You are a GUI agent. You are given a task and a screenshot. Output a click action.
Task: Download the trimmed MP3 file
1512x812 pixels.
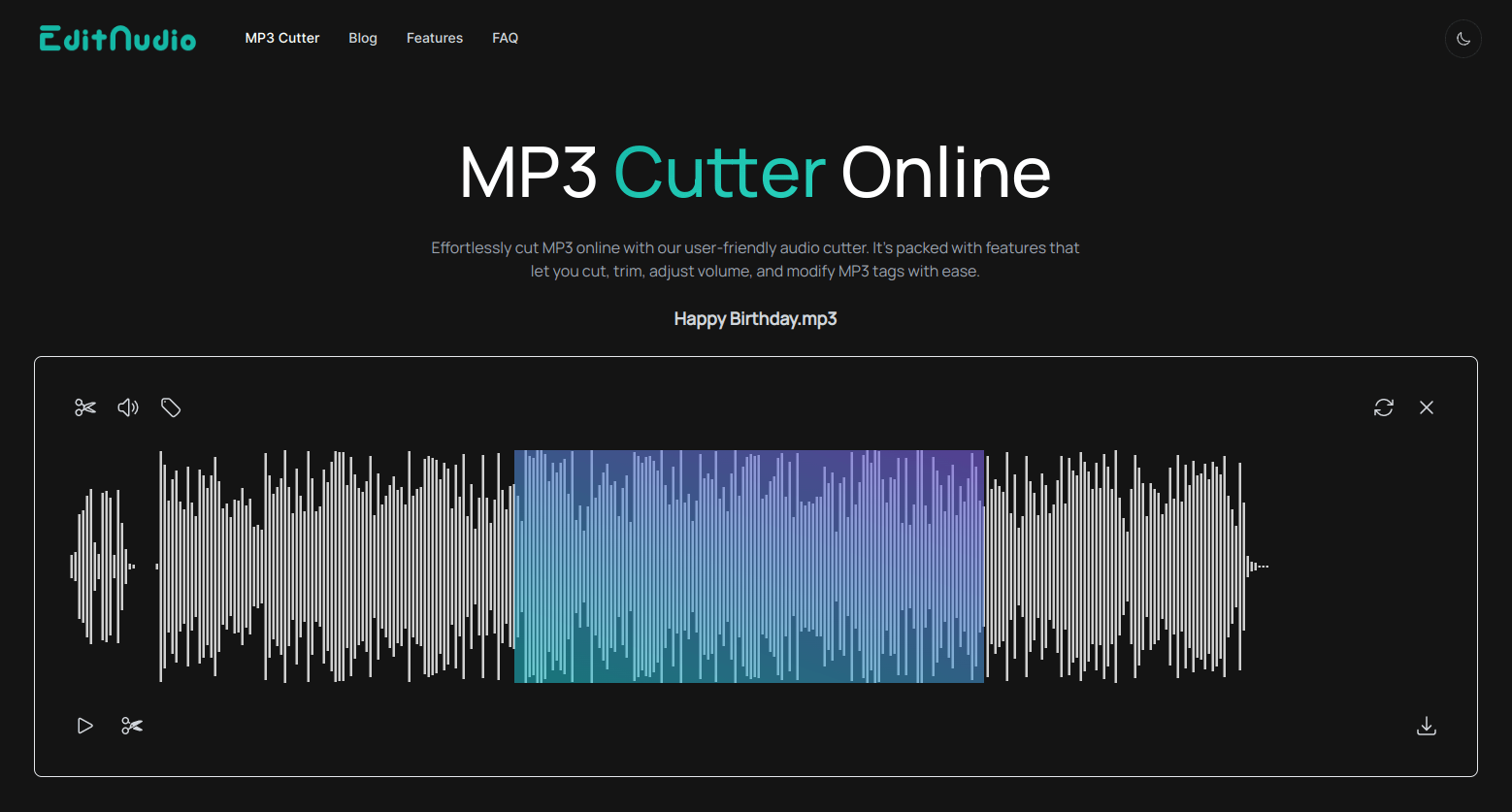1426,725
